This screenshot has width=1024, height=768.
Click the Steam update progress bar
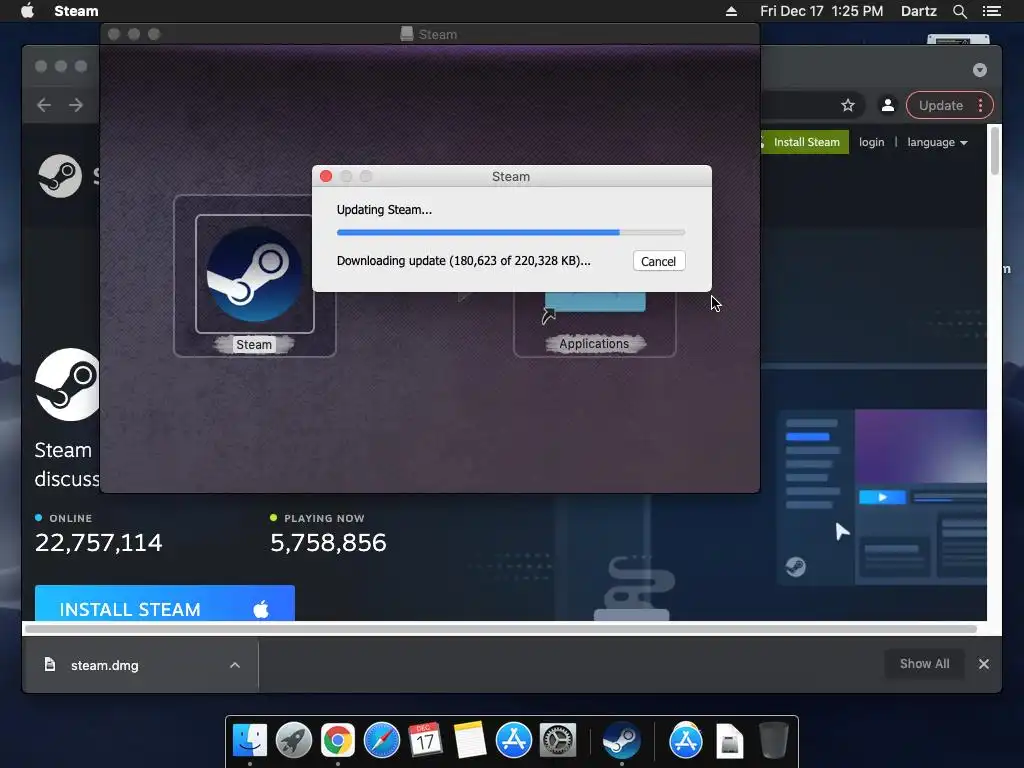pos(511,232)
